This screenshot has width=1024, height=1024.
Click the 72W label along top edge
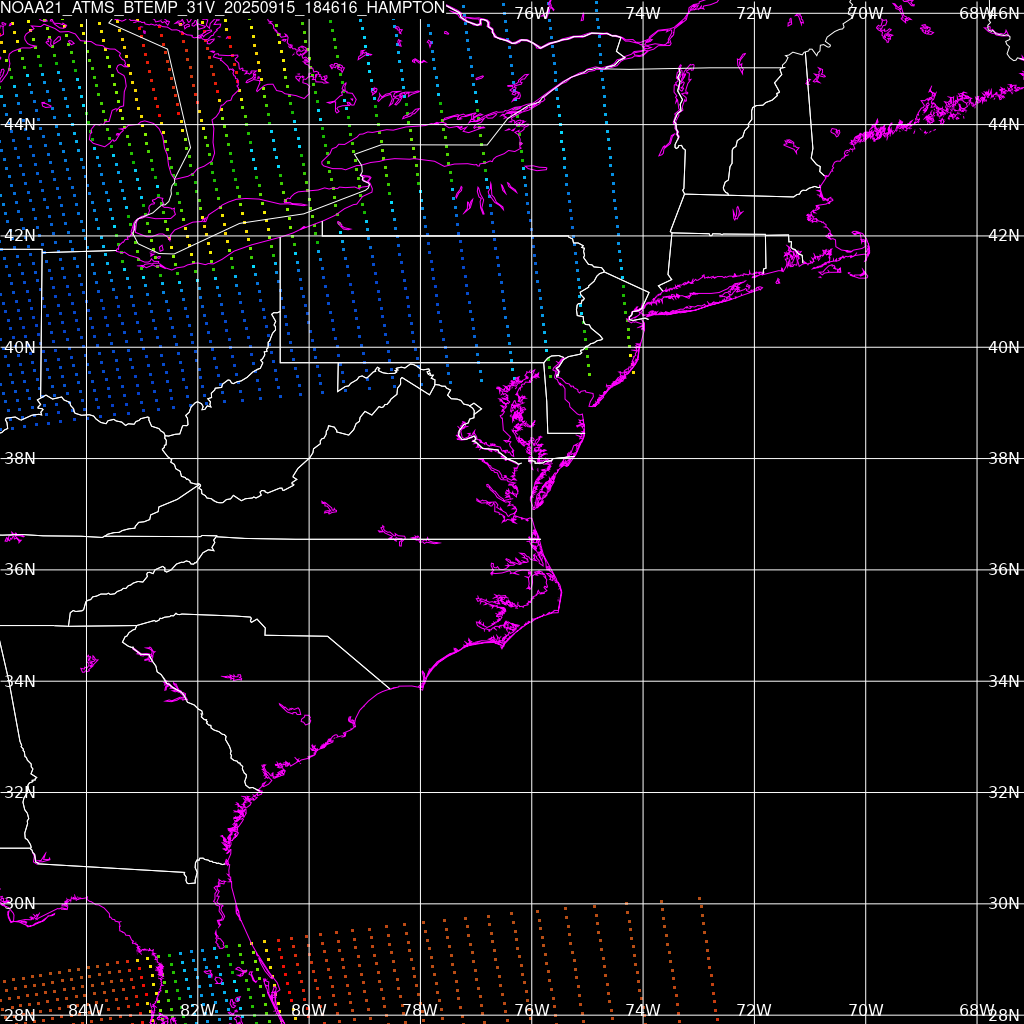point(754,13)
